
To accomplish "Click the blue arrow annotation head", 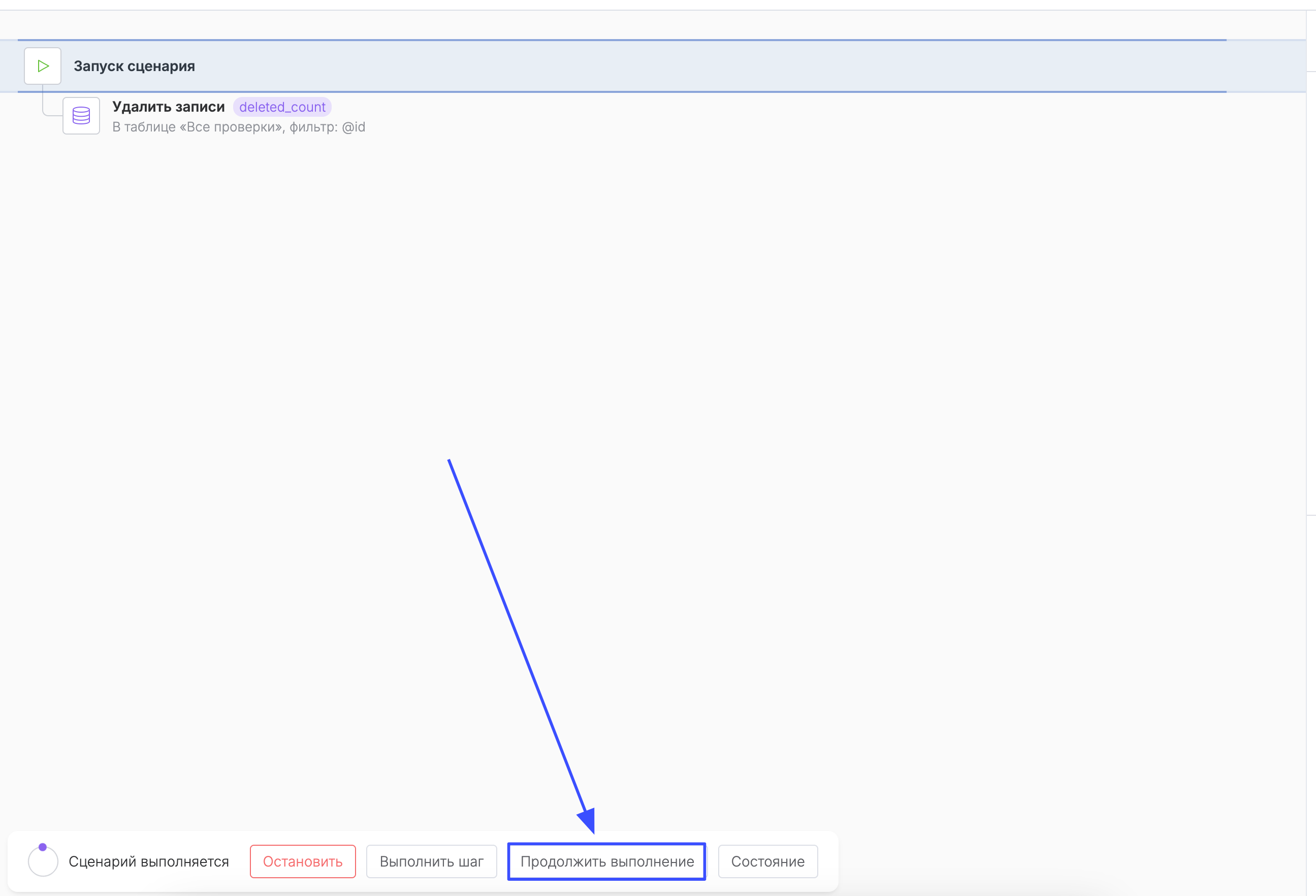I will 588,819.
